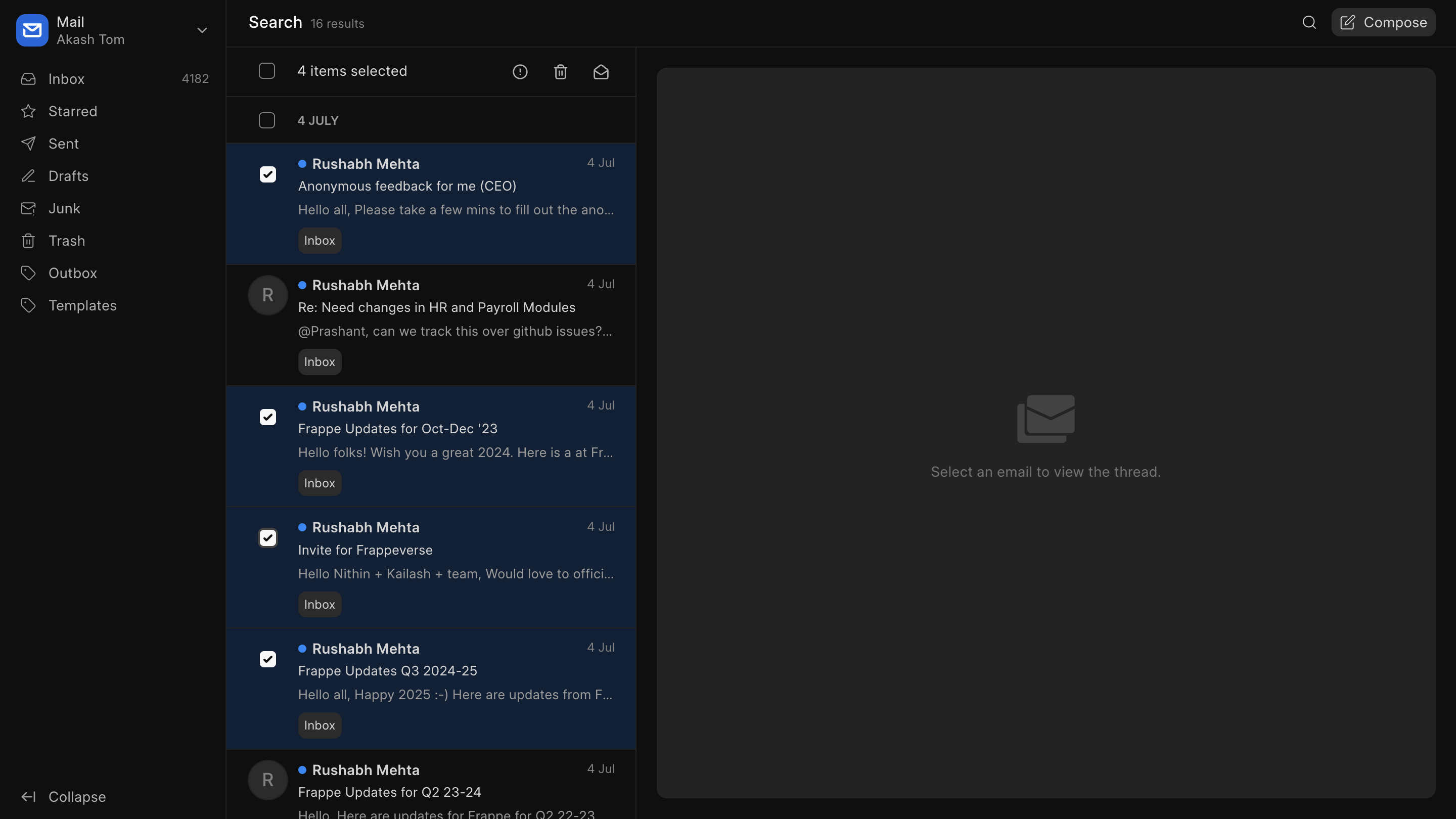Open Inbox with 4182 messages
Screen dimensions: 1456x819
click(x=66, y=79)
